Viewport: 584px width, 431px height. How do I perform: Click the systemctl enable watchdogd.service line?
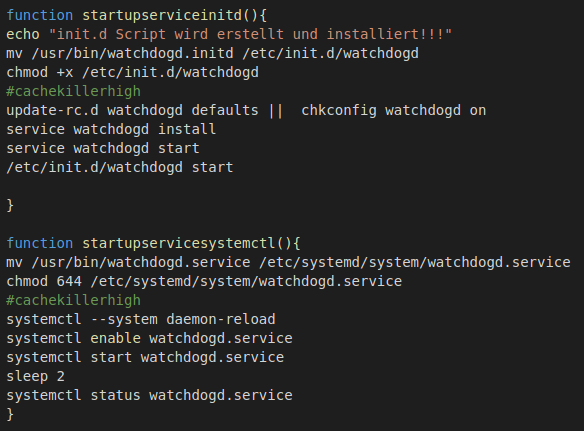[149, 338]
